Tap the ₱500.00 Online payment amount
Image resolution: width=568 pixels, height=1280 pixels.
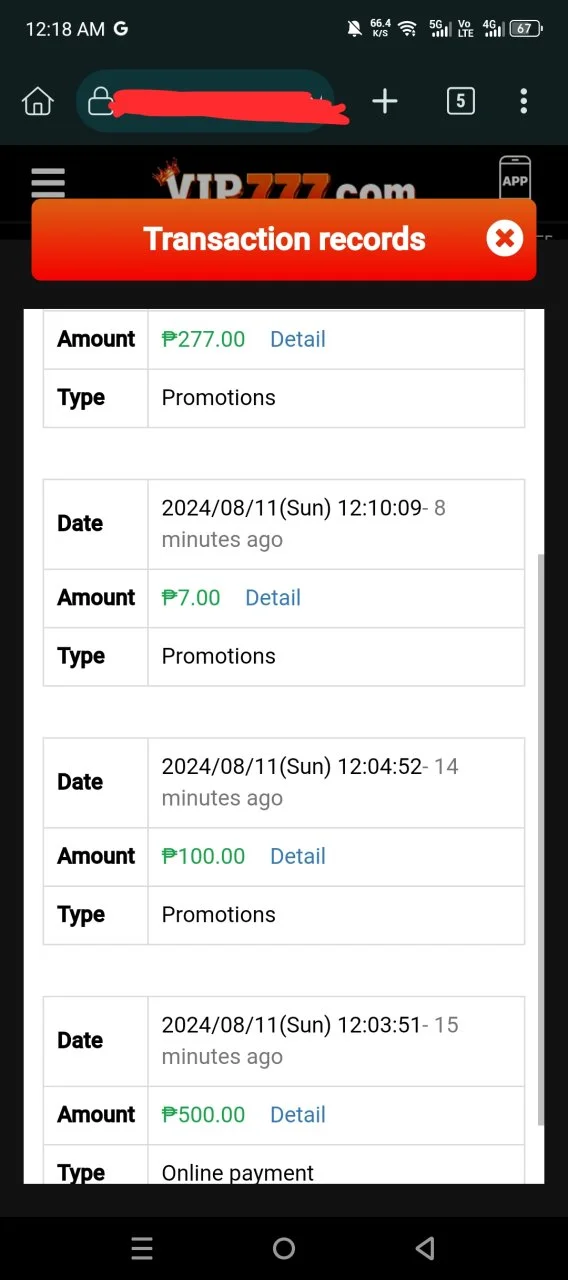pyautogui.click(x=203, y=1115)
